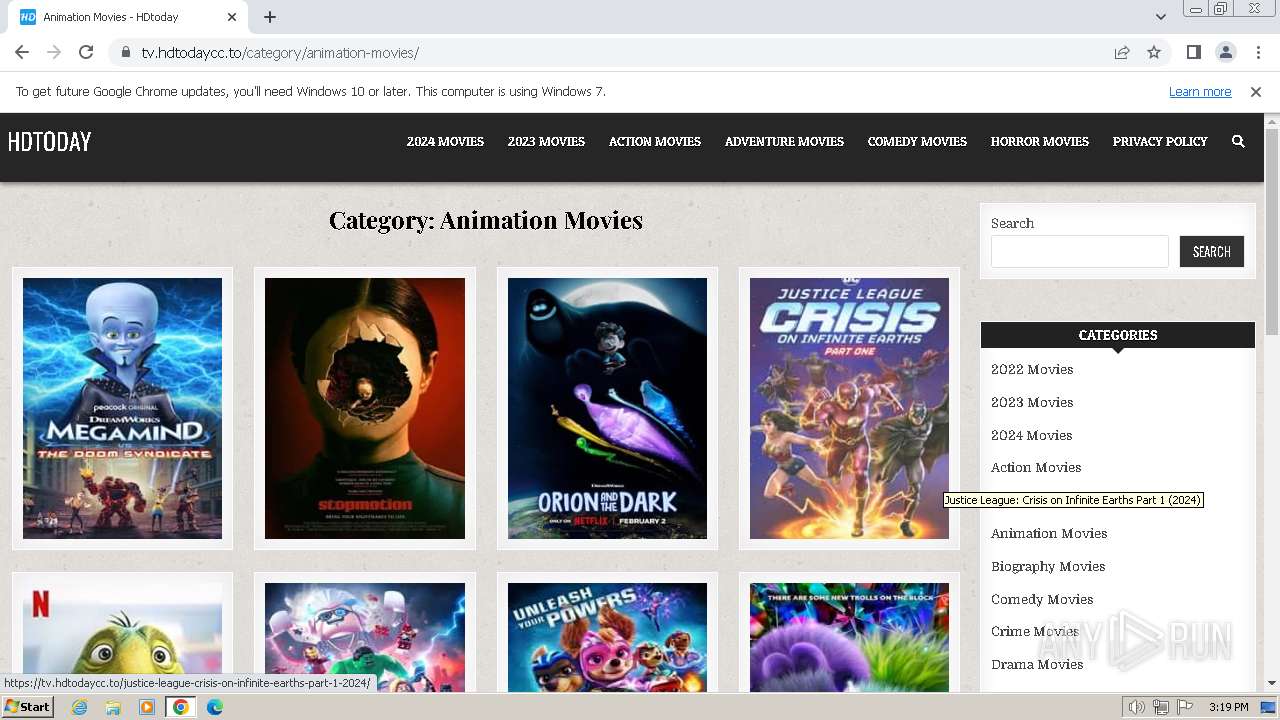Open Microsoft Edge from taskbar

click(x=215, y=707)
